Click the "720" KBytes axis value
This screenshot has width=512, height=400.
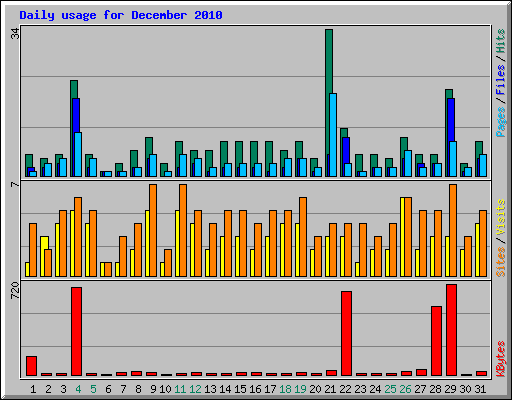[15, 290]
